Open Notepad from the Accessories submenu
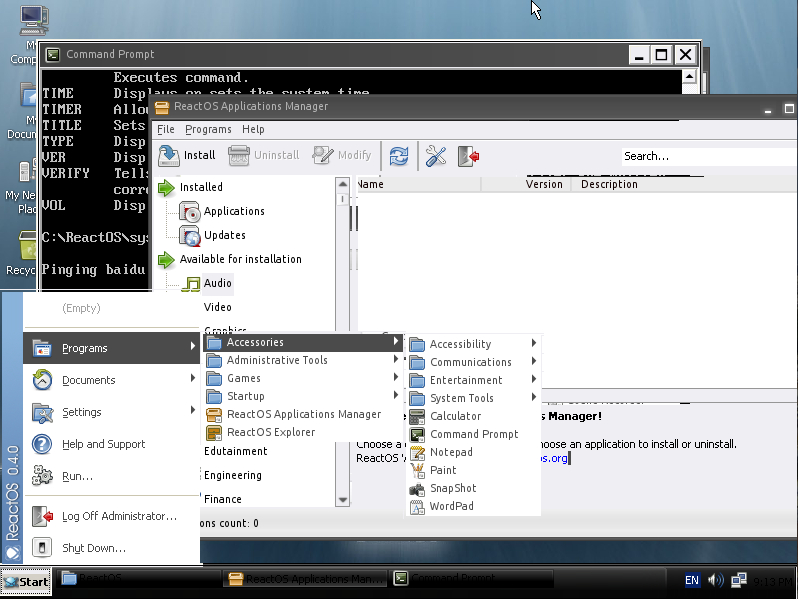The width and height of the screenshot is (798, 599). (451, 452)
